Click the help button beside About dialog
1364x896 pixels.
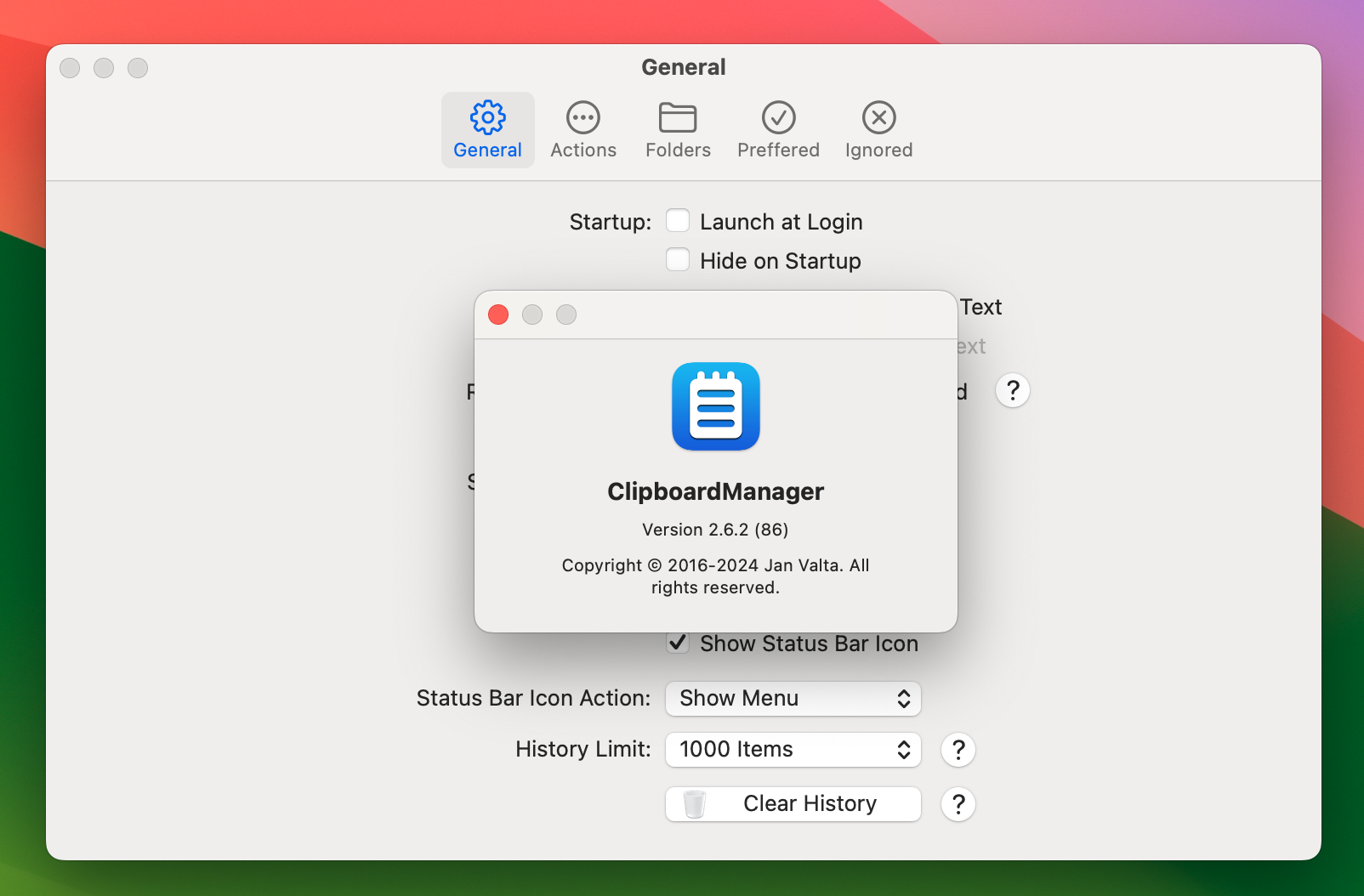tap(1013, 390)
